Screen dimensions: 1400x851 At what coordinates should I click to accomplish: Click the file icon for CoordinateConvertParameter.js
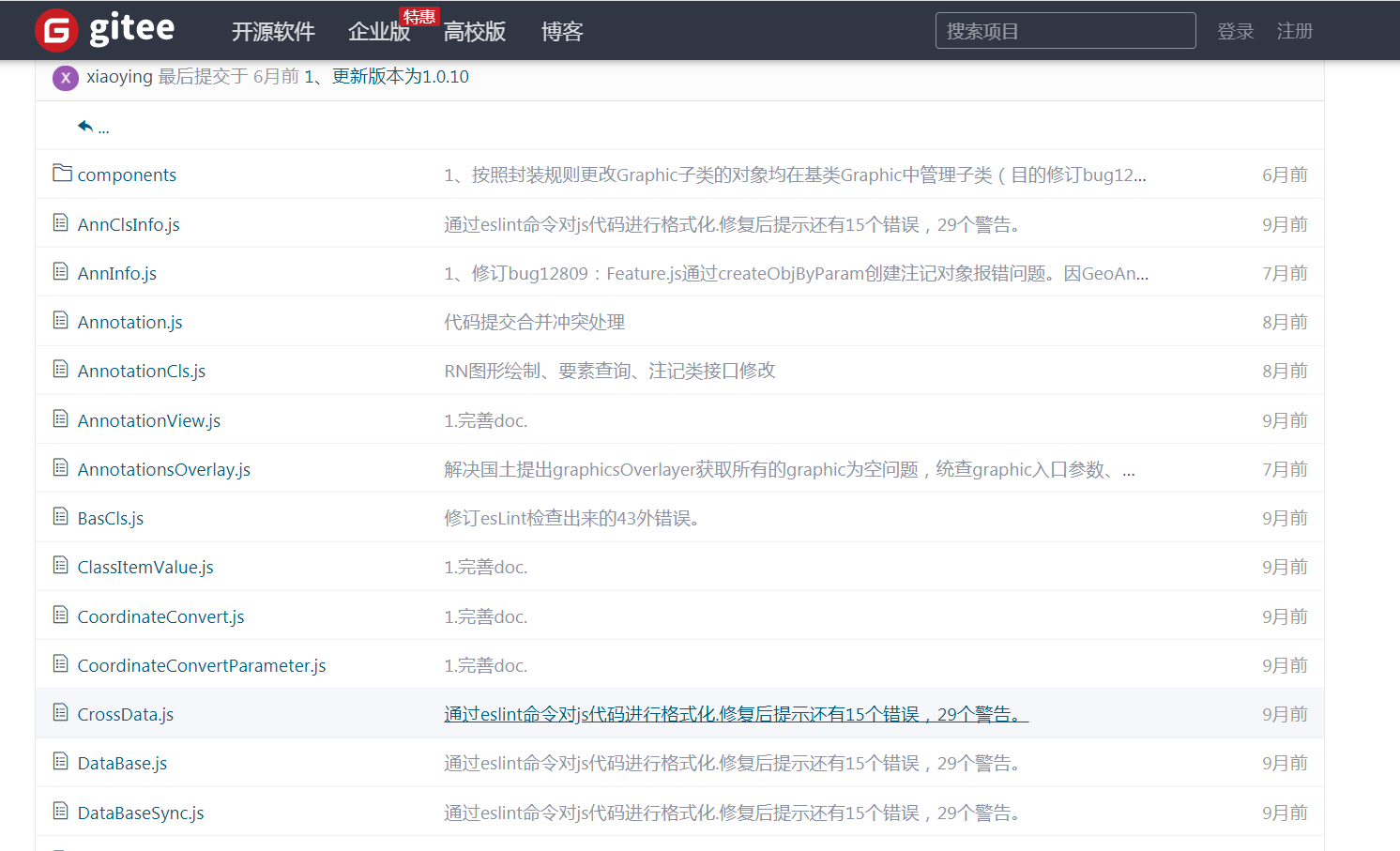pyautogui.click(x=61, y=664)
